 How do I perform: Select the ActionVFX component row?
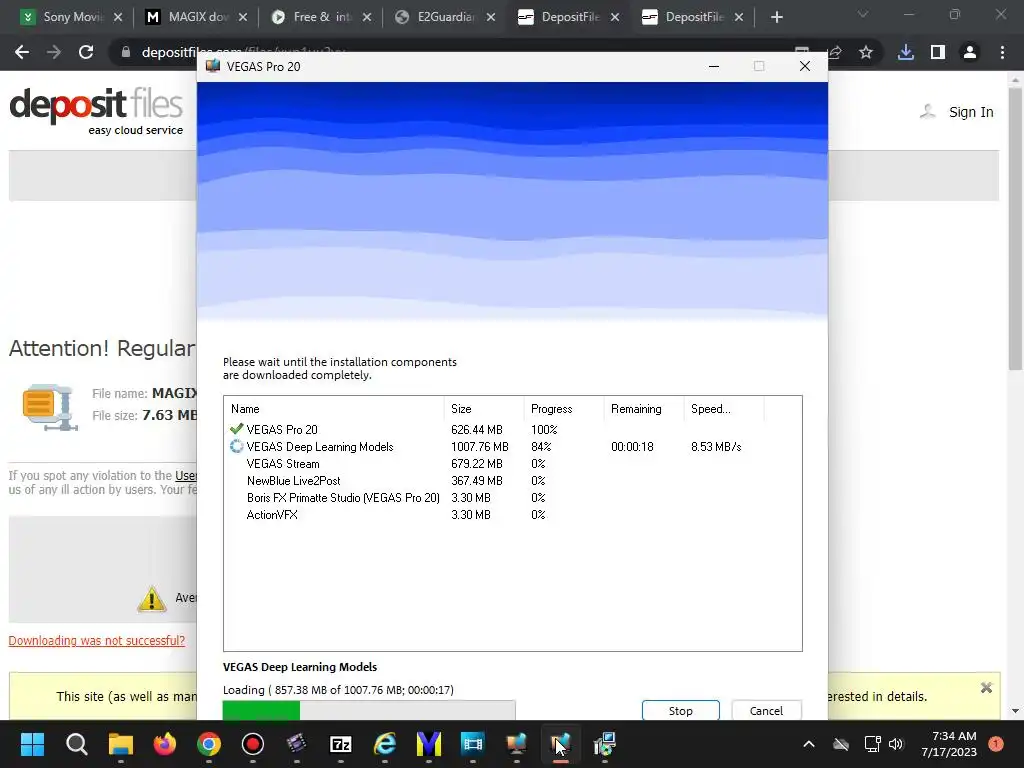pos(513,515)
